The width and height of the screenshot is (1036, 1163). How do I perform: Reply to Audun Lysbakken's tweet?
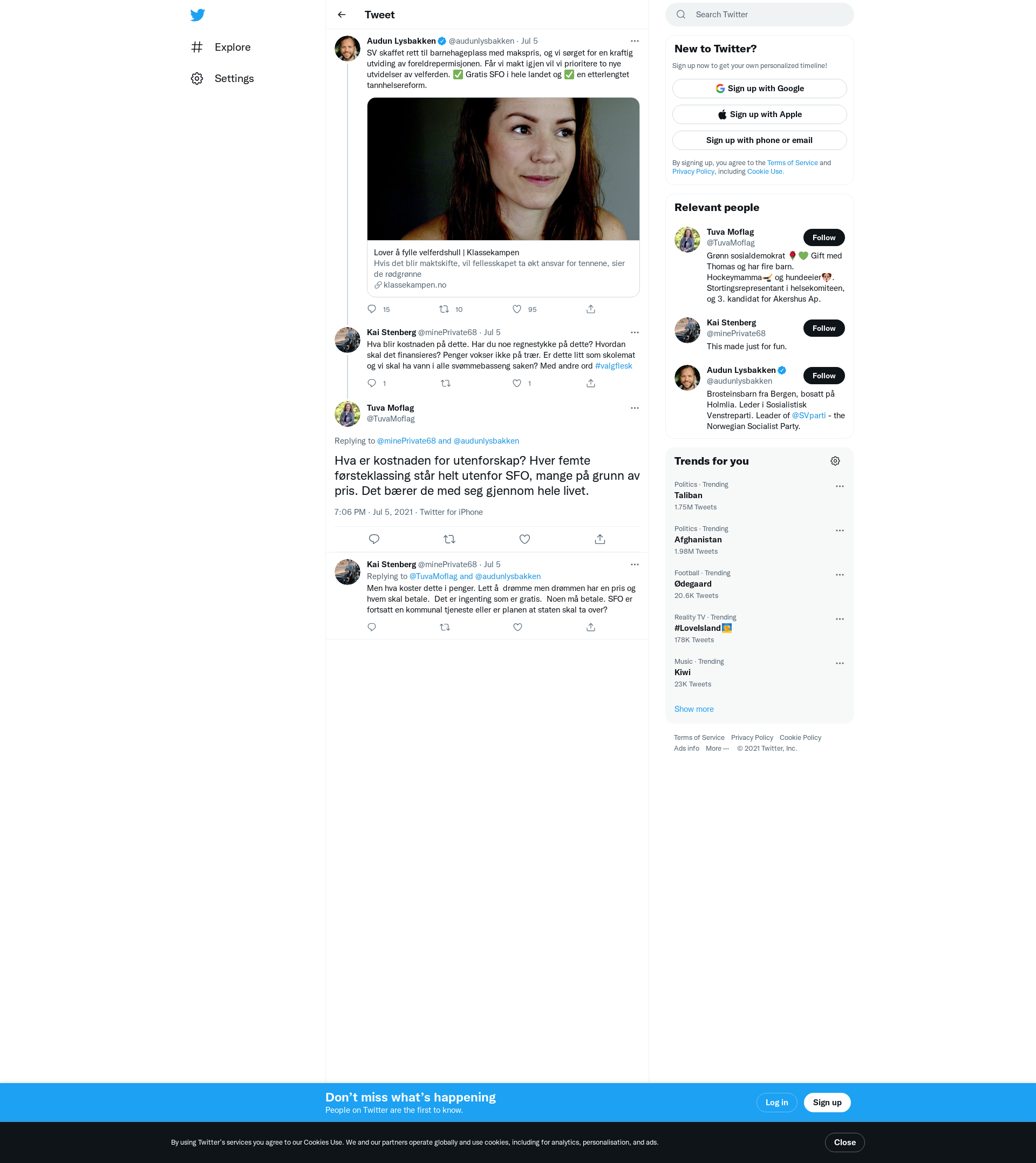click(372, 309)
